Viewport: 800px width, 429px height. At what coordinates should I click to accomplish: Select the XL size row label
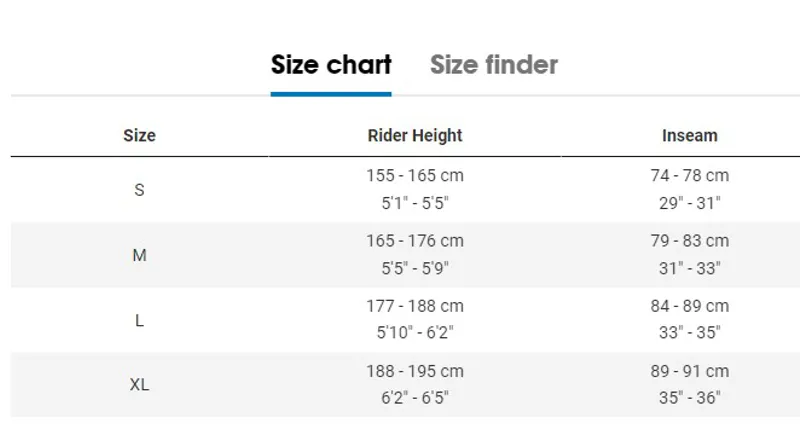point(139,385)
